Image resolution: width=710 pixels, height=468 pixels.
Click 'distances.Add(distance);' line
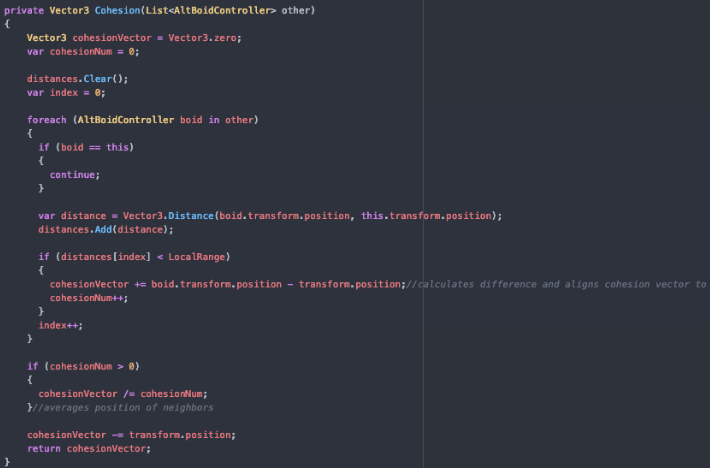point(106,229)
